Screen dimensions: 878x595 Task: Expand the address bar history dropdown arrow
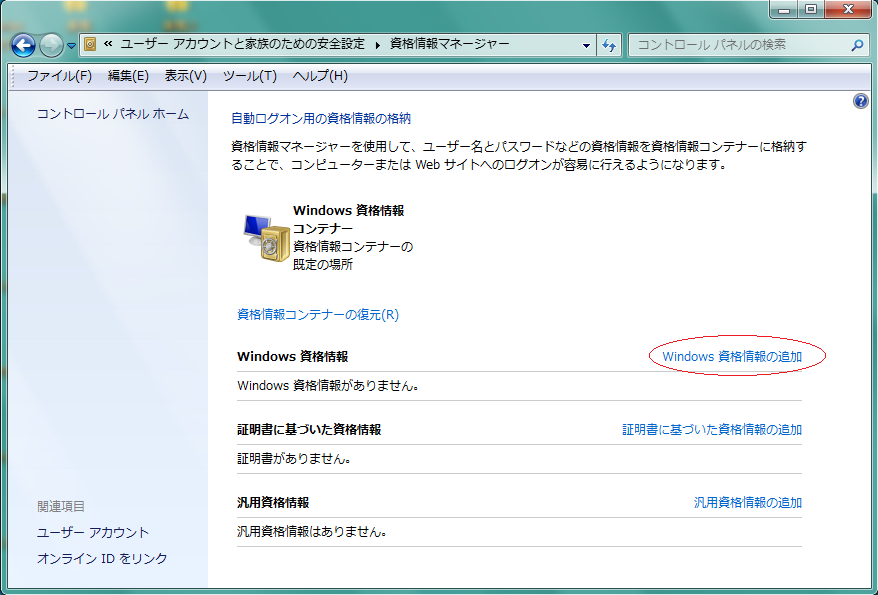(x=586, y=45)
